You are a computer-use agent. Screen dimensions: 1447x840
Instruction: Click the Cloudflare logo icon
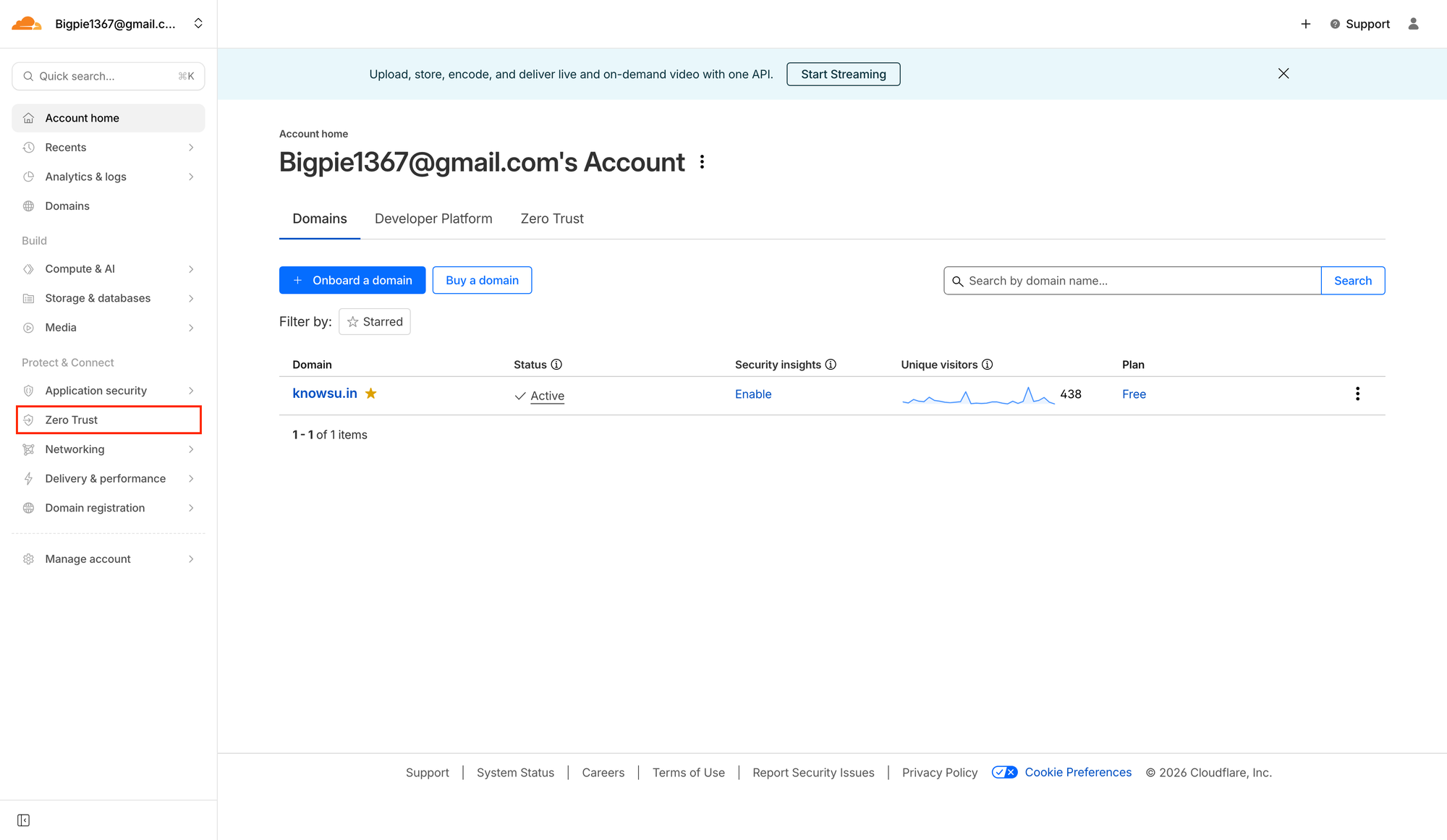point(27,23)
